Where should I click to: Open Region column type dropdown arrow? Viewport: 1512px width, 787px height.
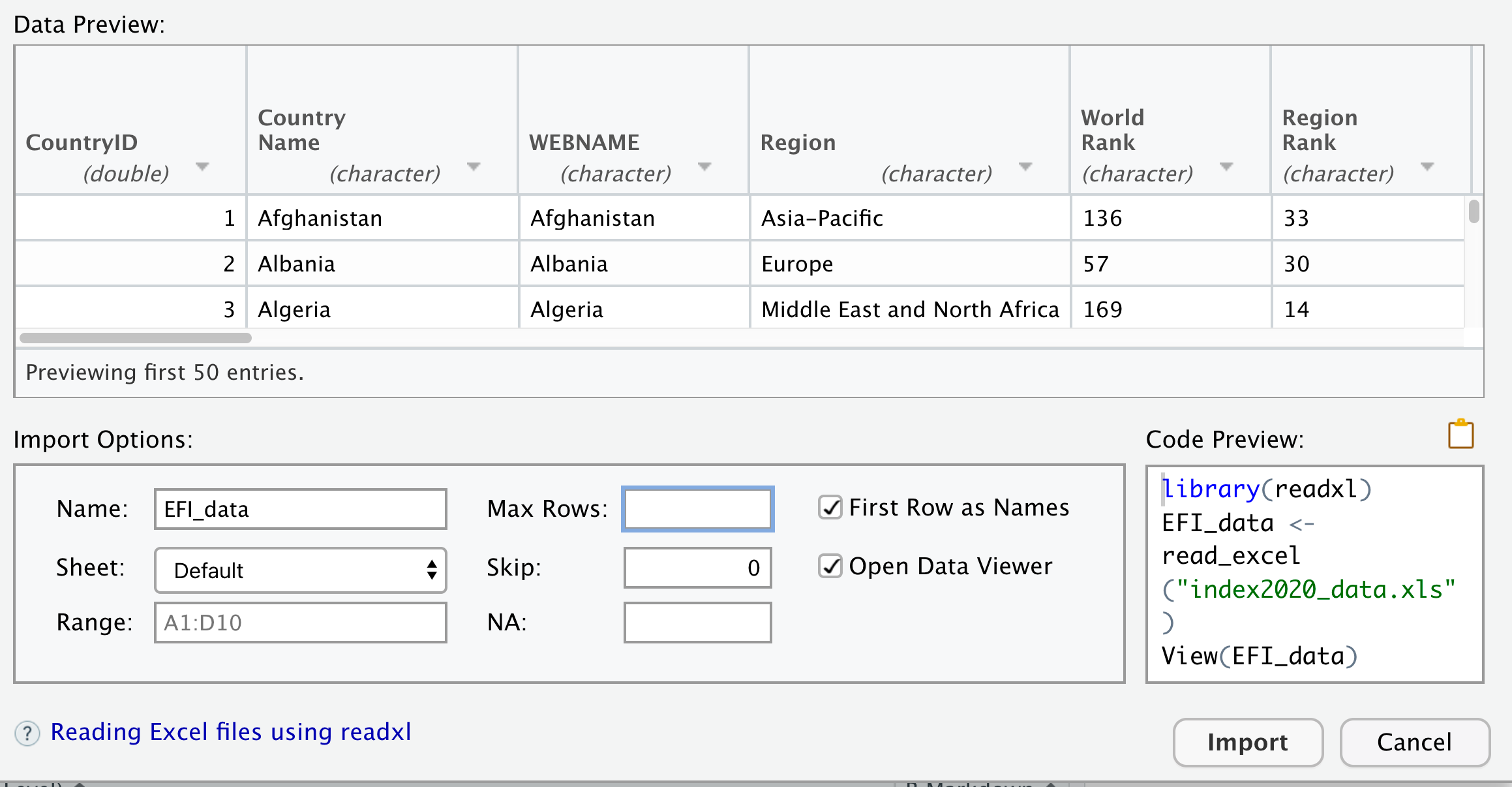1025,167
